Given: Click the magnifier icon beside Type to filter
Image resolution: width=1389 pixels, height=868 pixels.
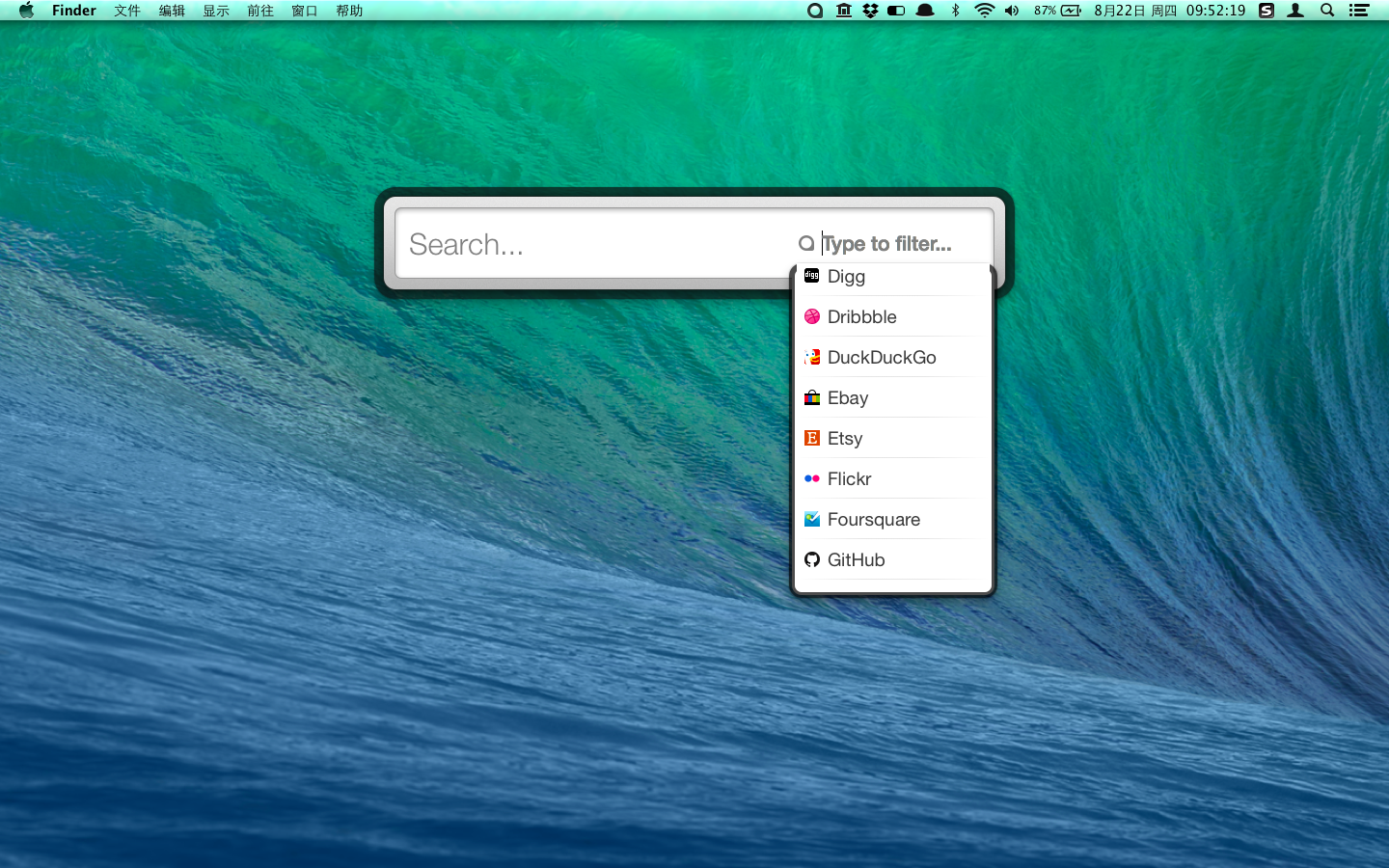Looking at the screenshot, I should pyautogui.click(x=806, y=244).
